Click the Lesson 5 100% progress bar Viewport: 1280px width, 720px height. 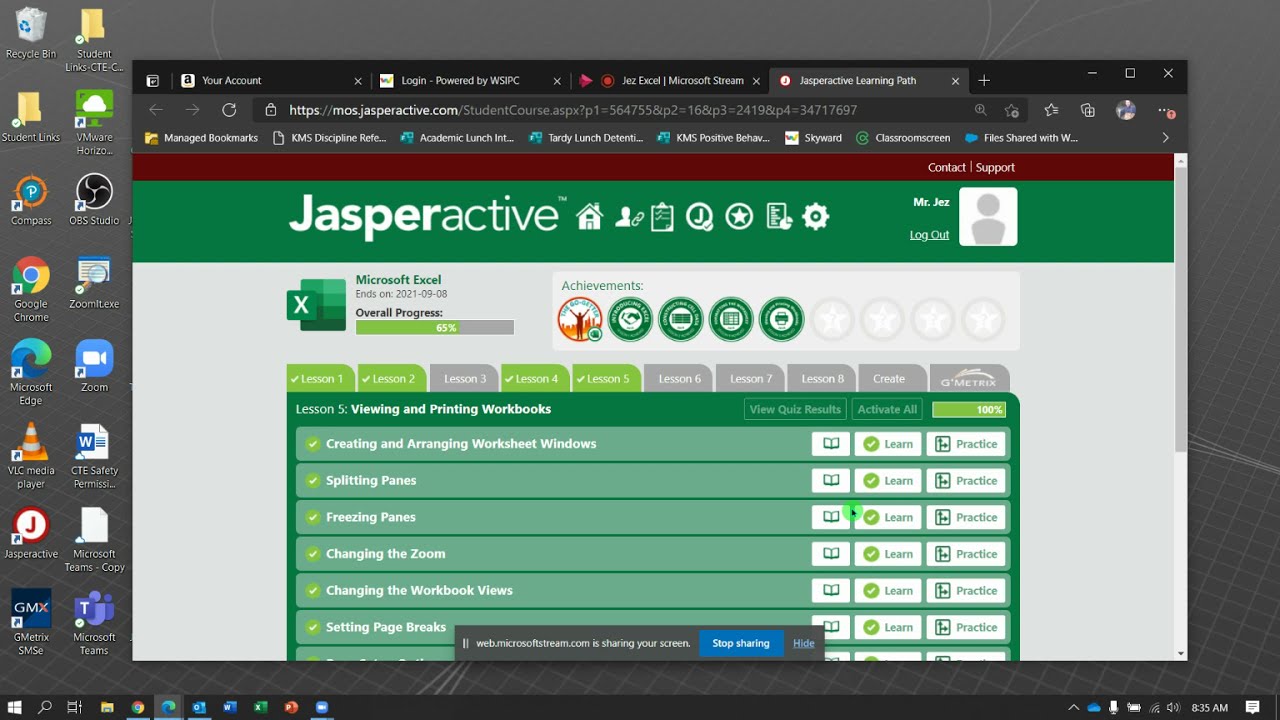(969, 410)
